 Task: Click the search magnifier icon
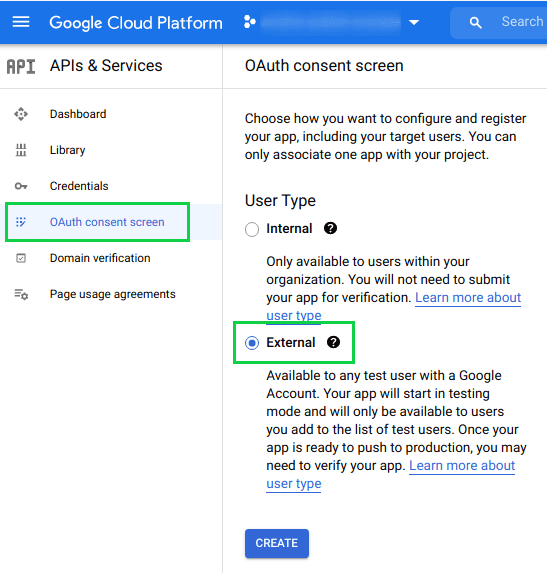click(x=475, y=23)
